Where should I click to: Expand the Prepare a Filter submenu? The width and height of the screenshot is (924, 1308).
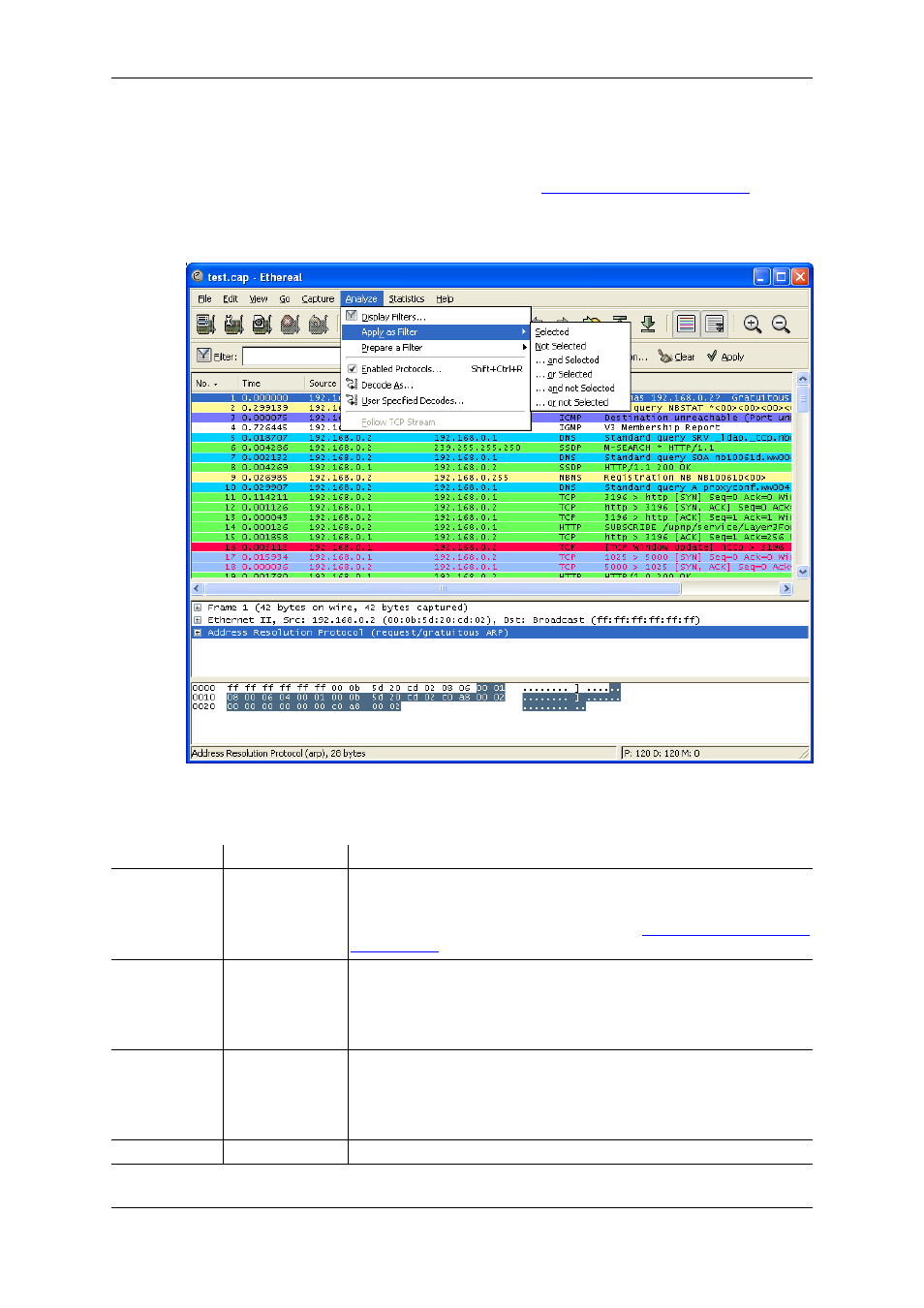point(436,347)
